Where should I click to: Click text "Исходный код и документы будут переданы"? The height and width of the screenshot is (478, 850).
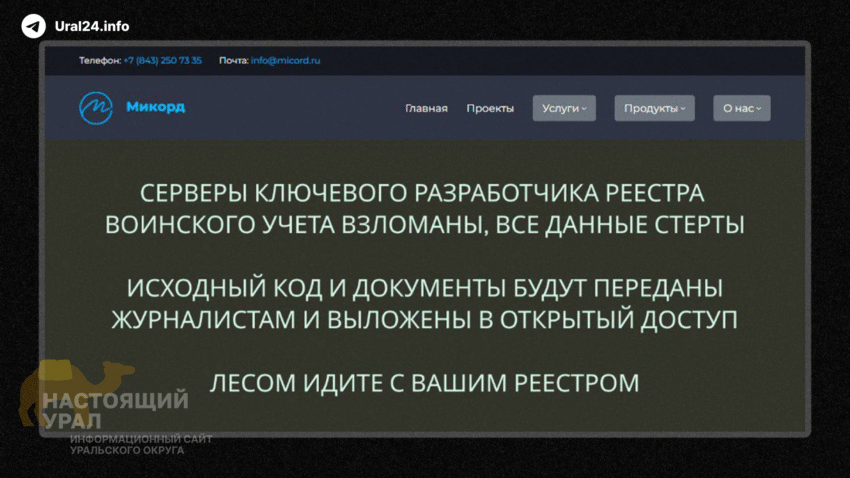424,288
